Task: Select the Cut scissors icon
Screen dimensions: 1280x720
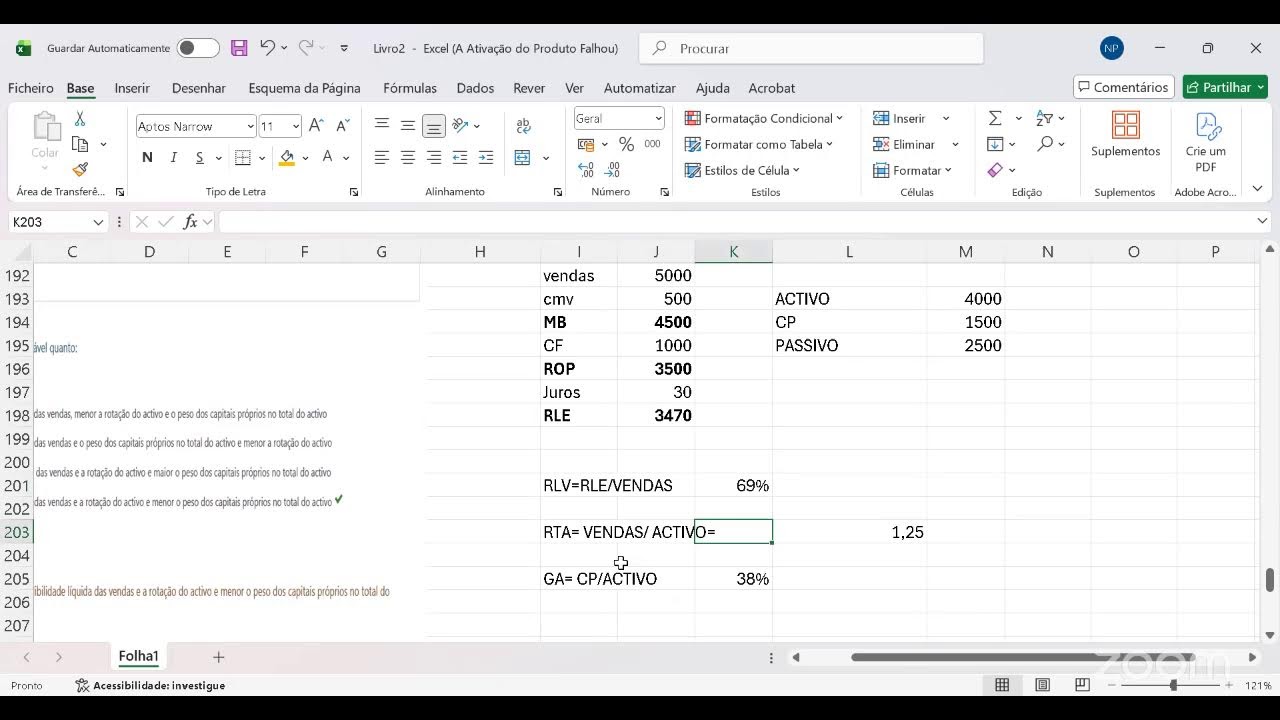Action: point(80,119)
